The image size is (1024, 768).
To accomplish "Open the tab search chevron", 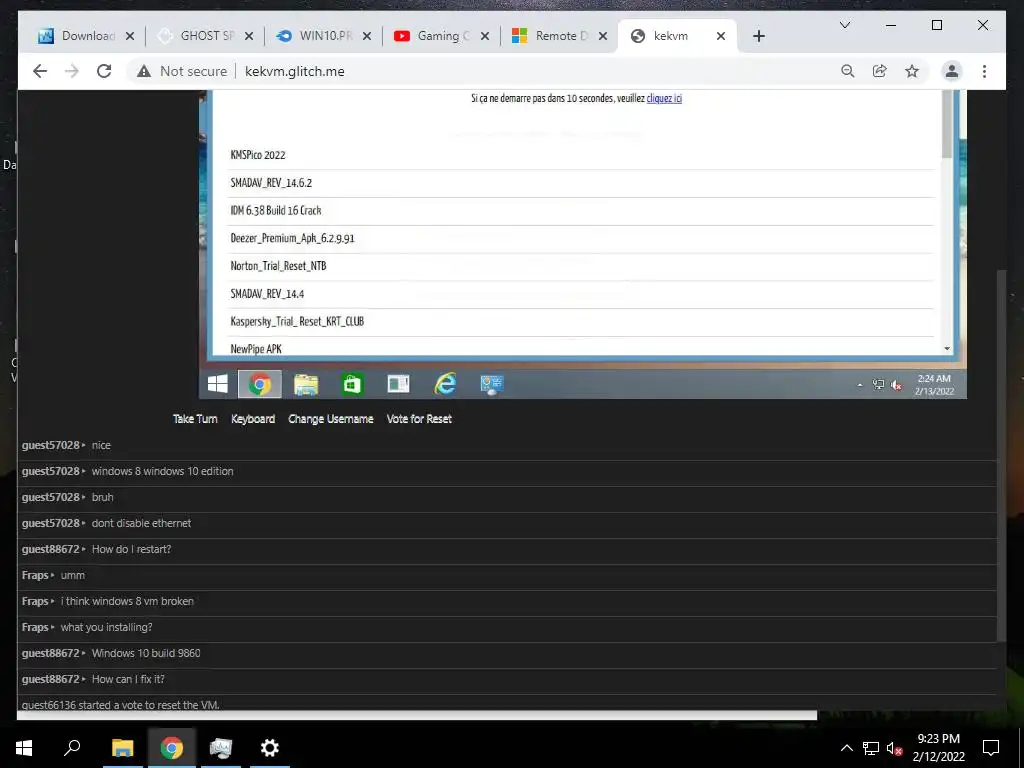I will tap(844, 25).
